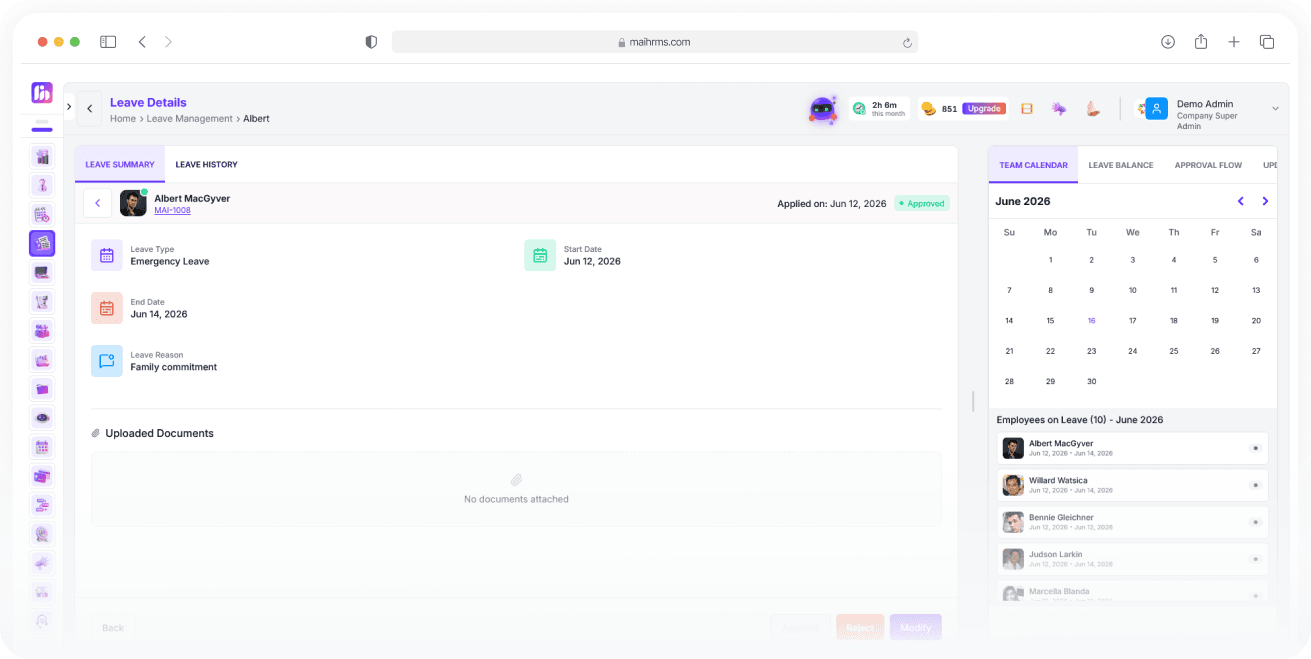The height and width of the screenshot is (659, 1311).
Task: Expand the sidebar with the small chevron
Action: [x=69, y=106]
